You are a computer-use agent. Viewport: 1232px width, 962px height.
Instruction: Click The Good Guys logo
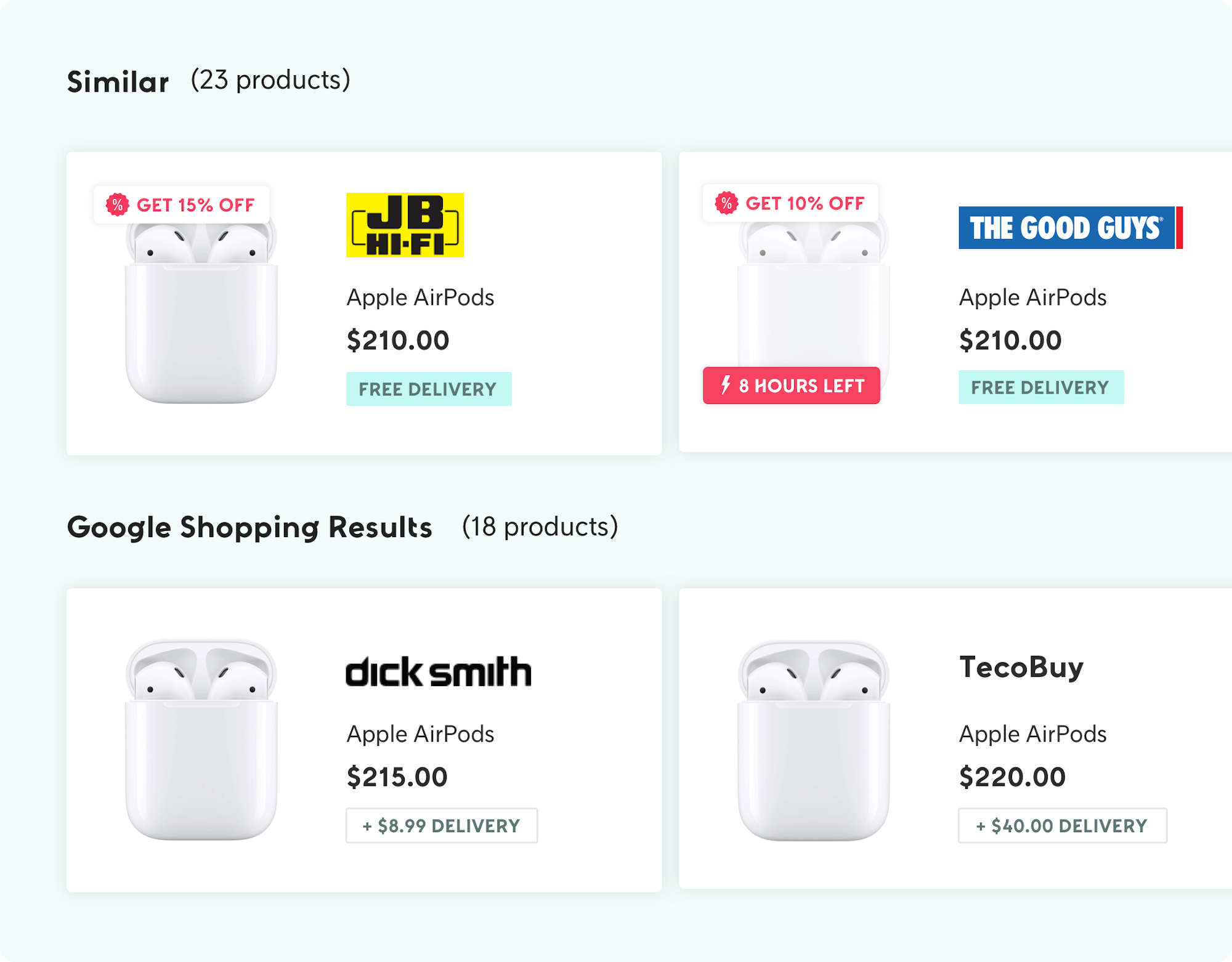click(x=1071, y=228)
